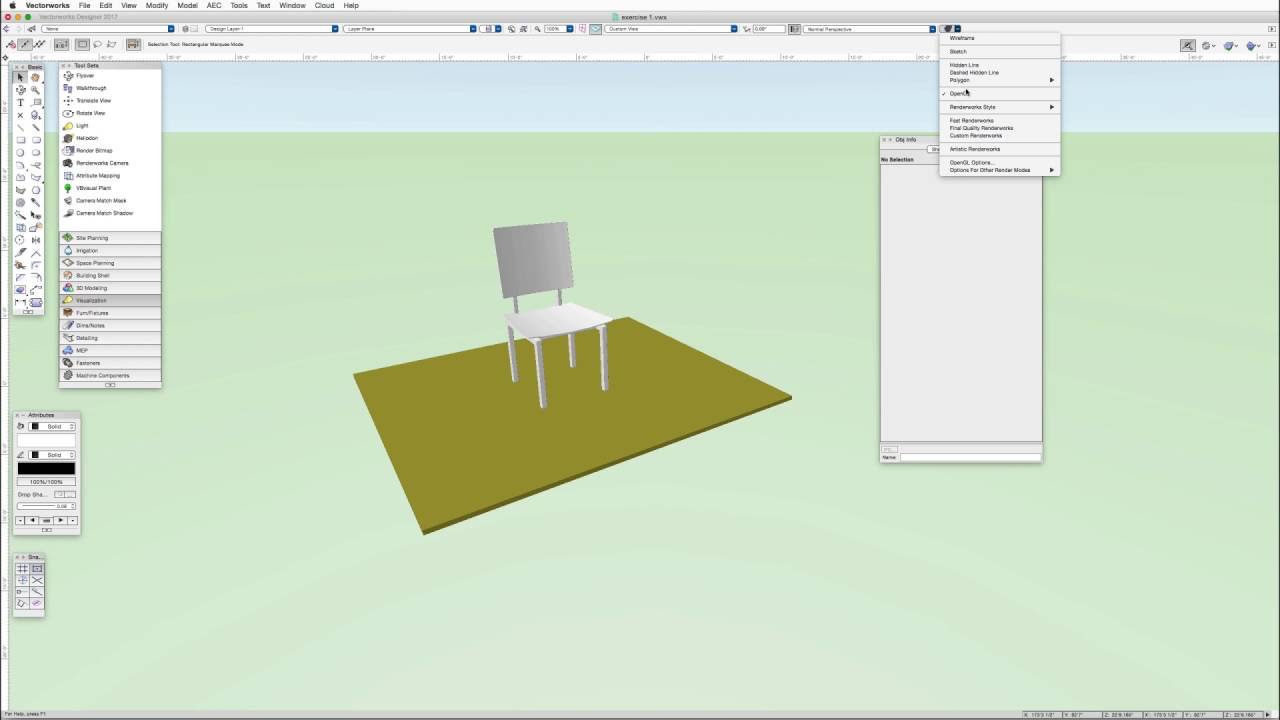Open the Site Planning tool set
This screenshot has width=1280, height=720.
[x=110, y=238]
